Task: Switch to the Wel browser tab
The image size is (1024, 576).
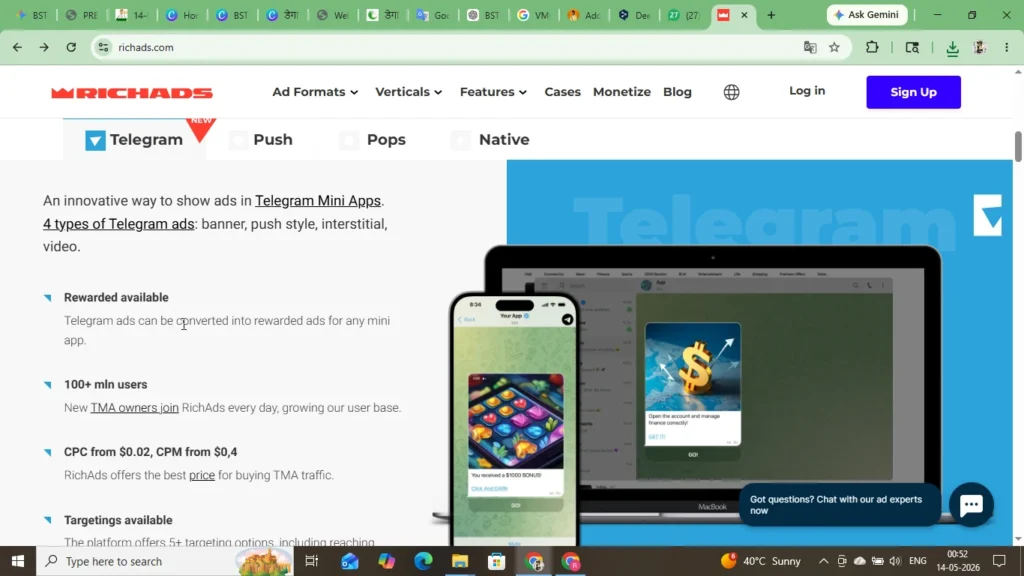Action: pyautogui.click(x=332, y=15)
